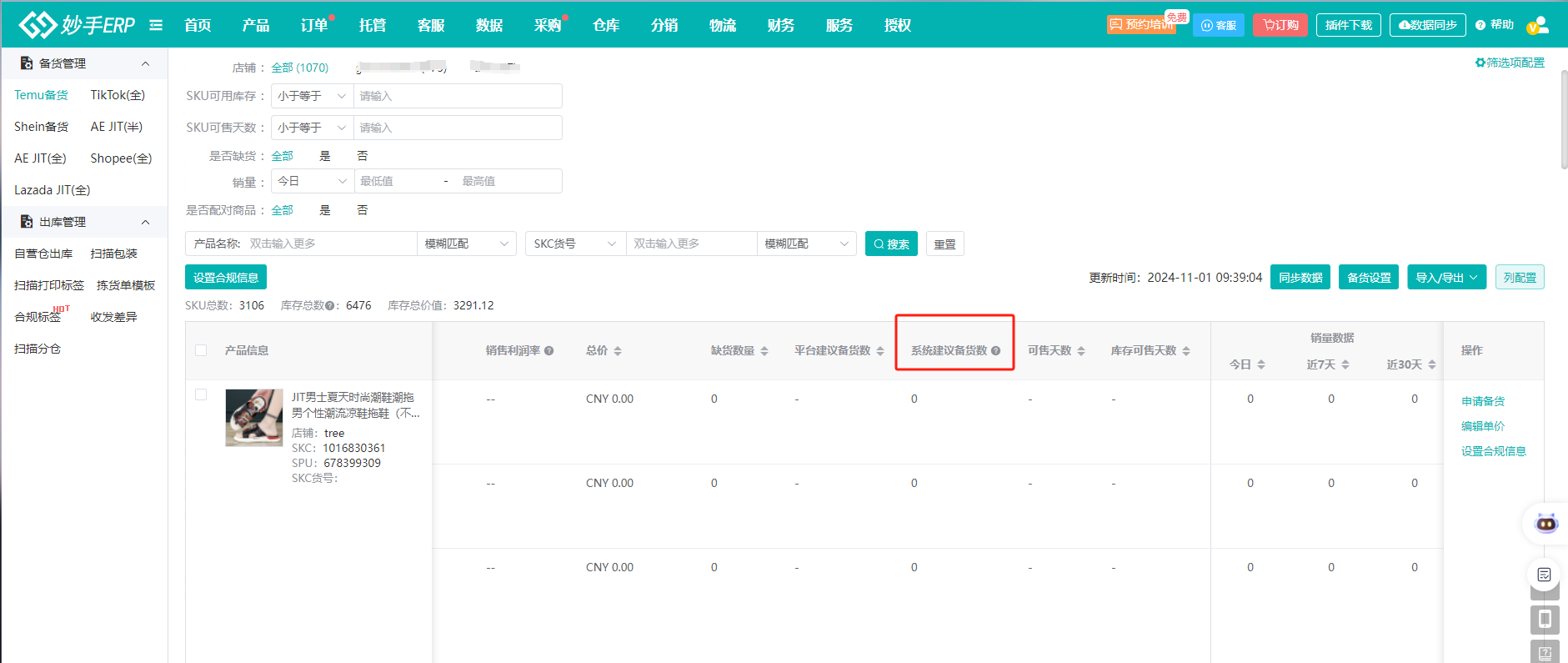
Task: Sort by 近7天 sales arrows
Action: tap(1345, 364)
